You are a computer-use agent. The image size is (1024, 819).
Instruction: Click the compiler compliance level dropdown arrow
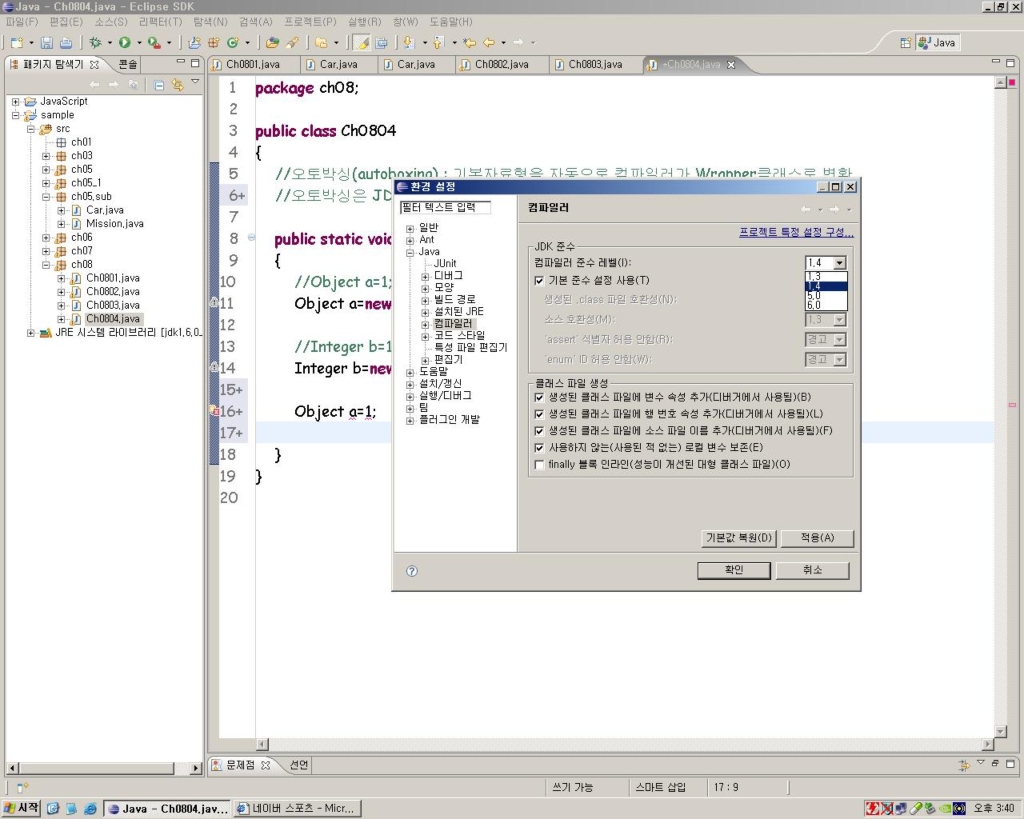840,263
